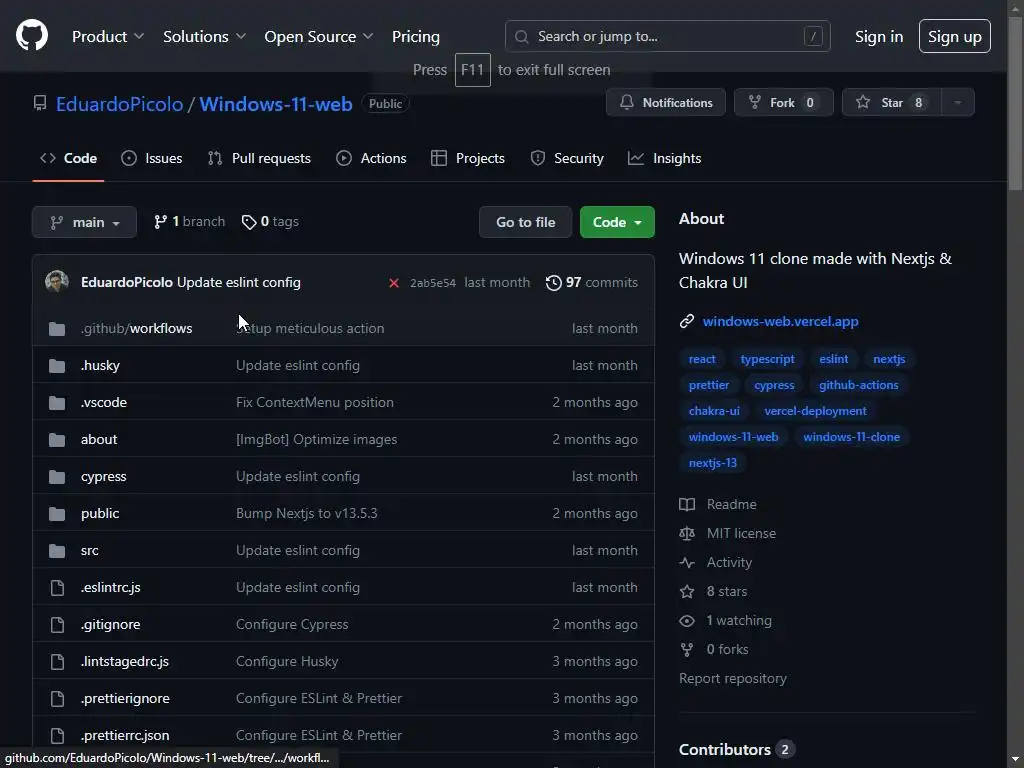
Task: Click the typescript topic tag
Action: coord(767,359)
